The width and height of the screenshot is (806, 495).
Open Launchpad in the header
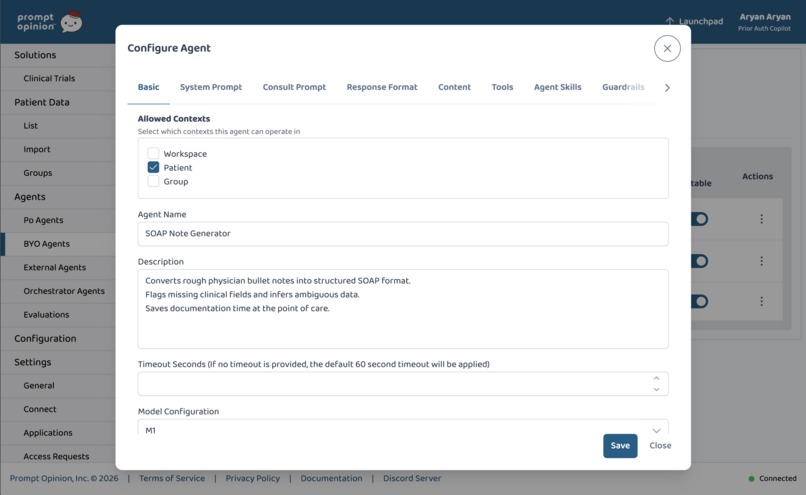tap(694, 21)
